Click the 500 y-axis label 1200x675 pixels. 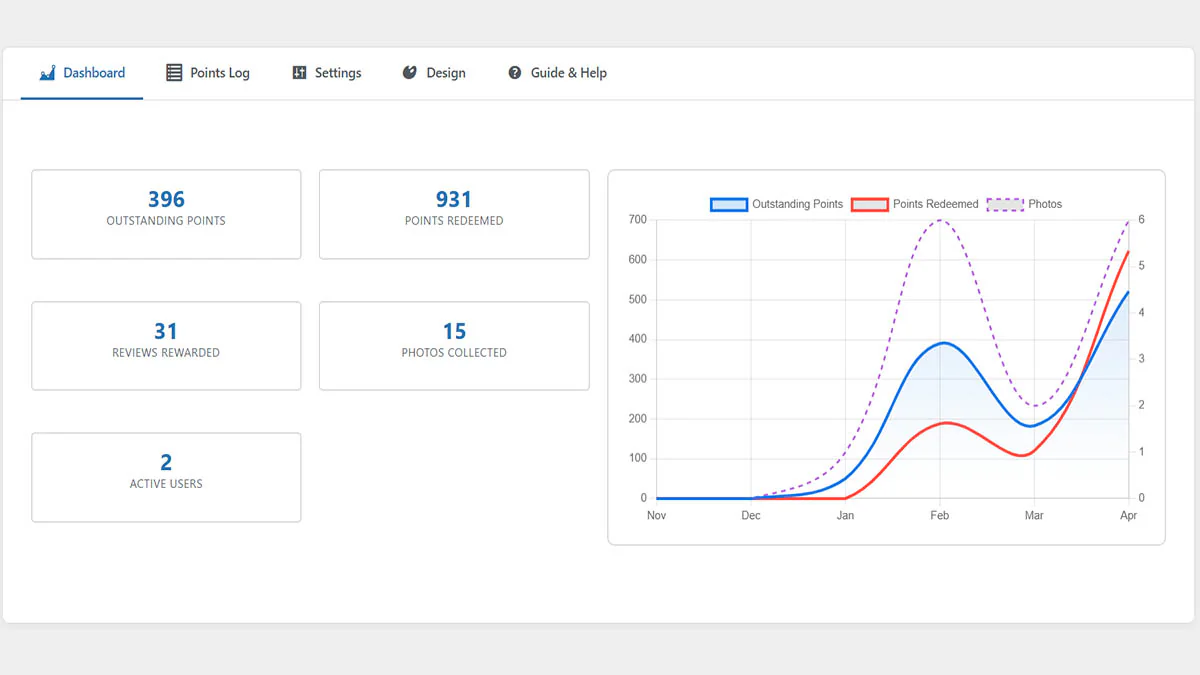[x=637, y=300]
